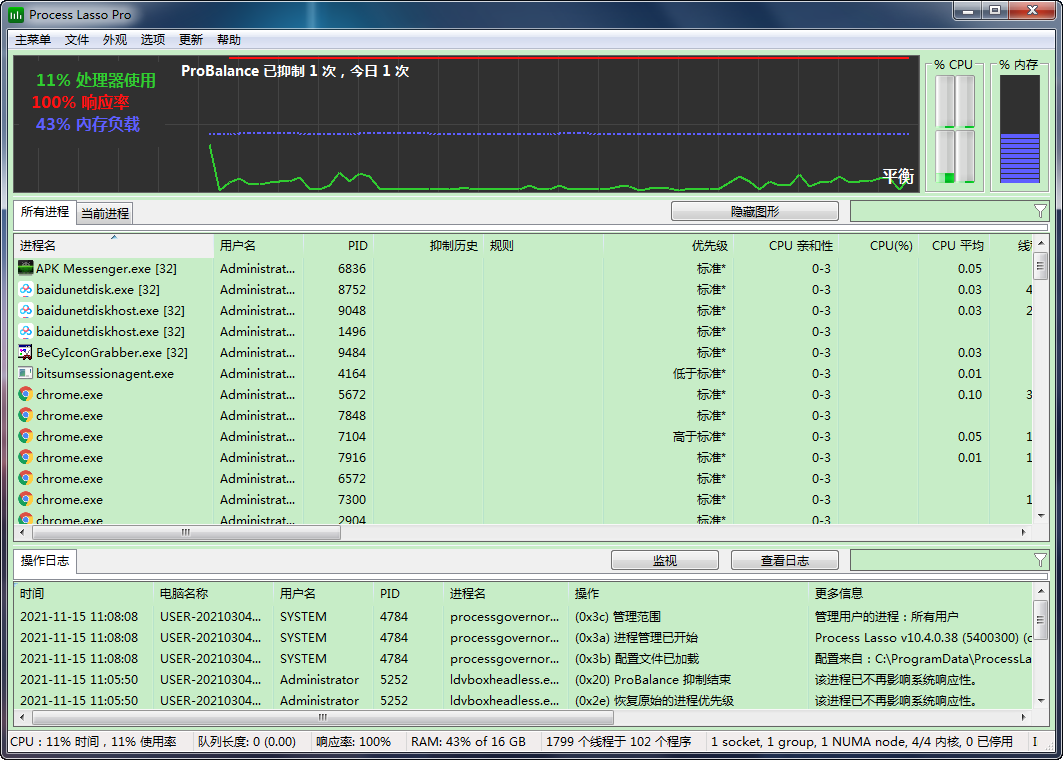The image size is (1063, 760).
Task: Click the Chrome icon for PID 5672
Action: (26, 394)
